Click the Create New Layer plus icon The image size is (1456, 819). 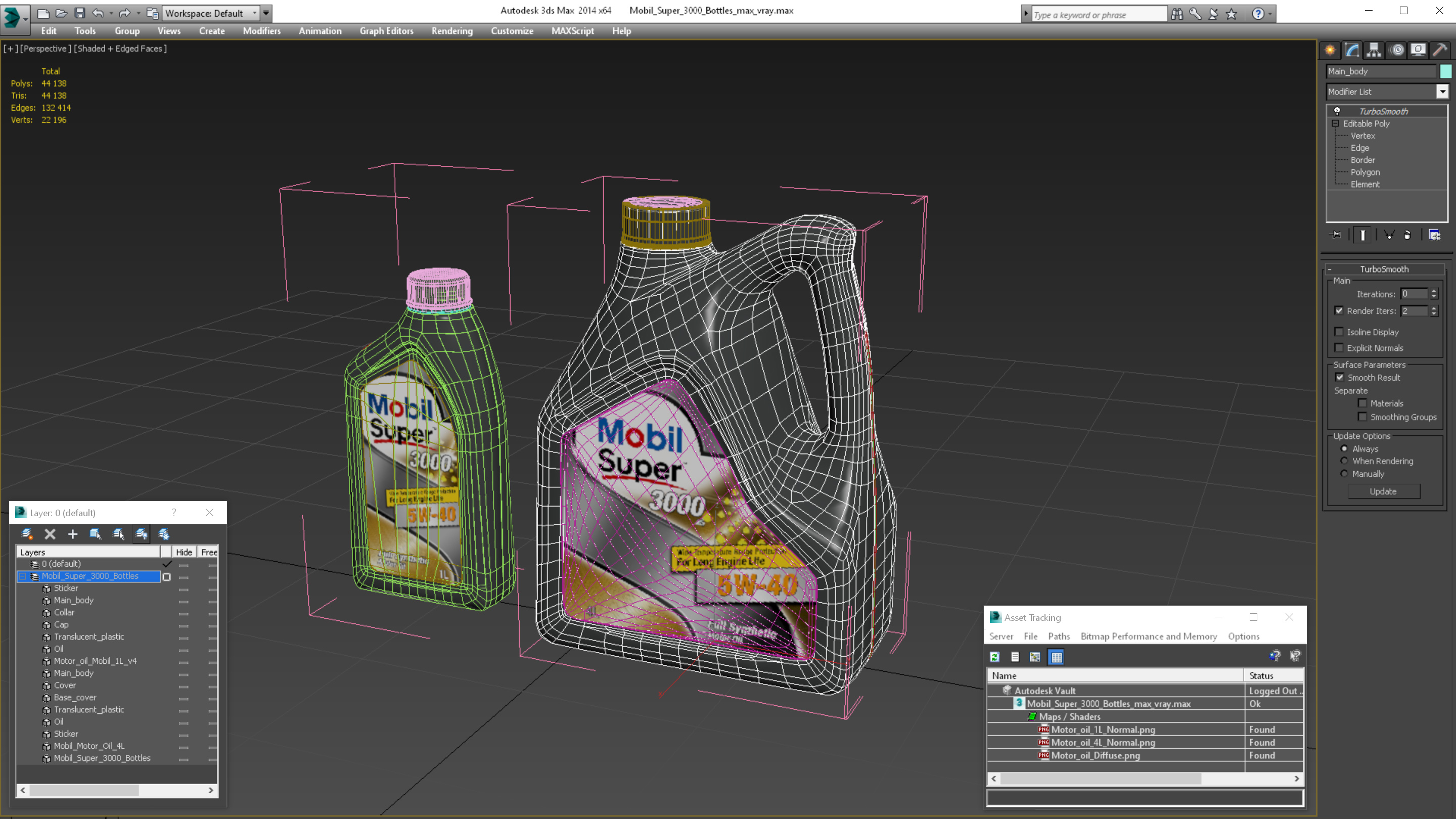(x=72, y=533)
